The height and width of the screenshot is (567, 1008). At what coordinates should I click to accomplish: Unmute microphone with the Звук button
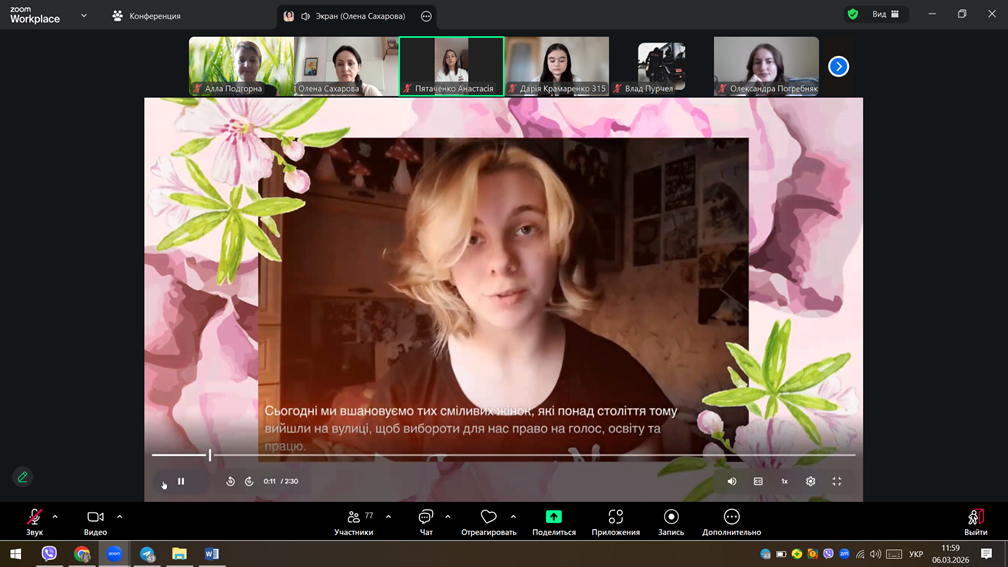tap(34, 522)
